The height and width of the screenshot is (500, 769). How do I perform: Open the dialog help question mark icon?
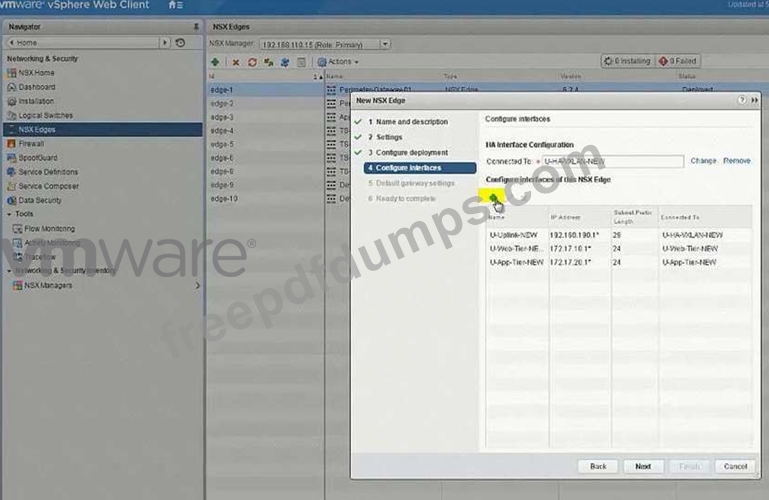tap(742, 100)
